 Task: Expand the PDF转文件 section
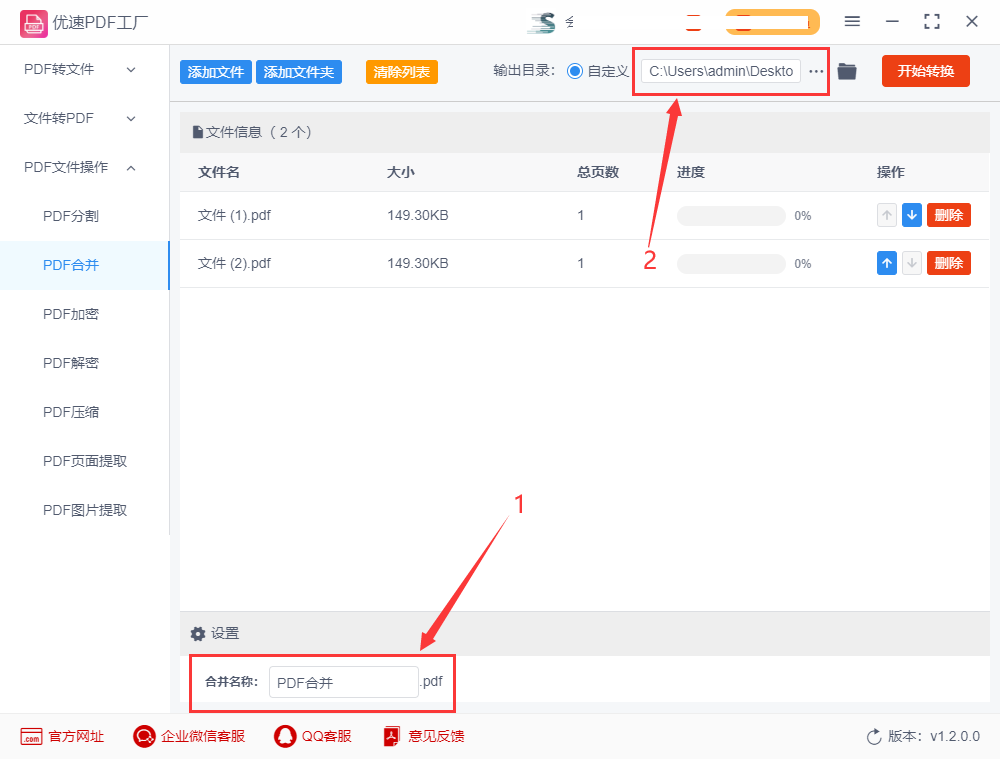[80, 69]
